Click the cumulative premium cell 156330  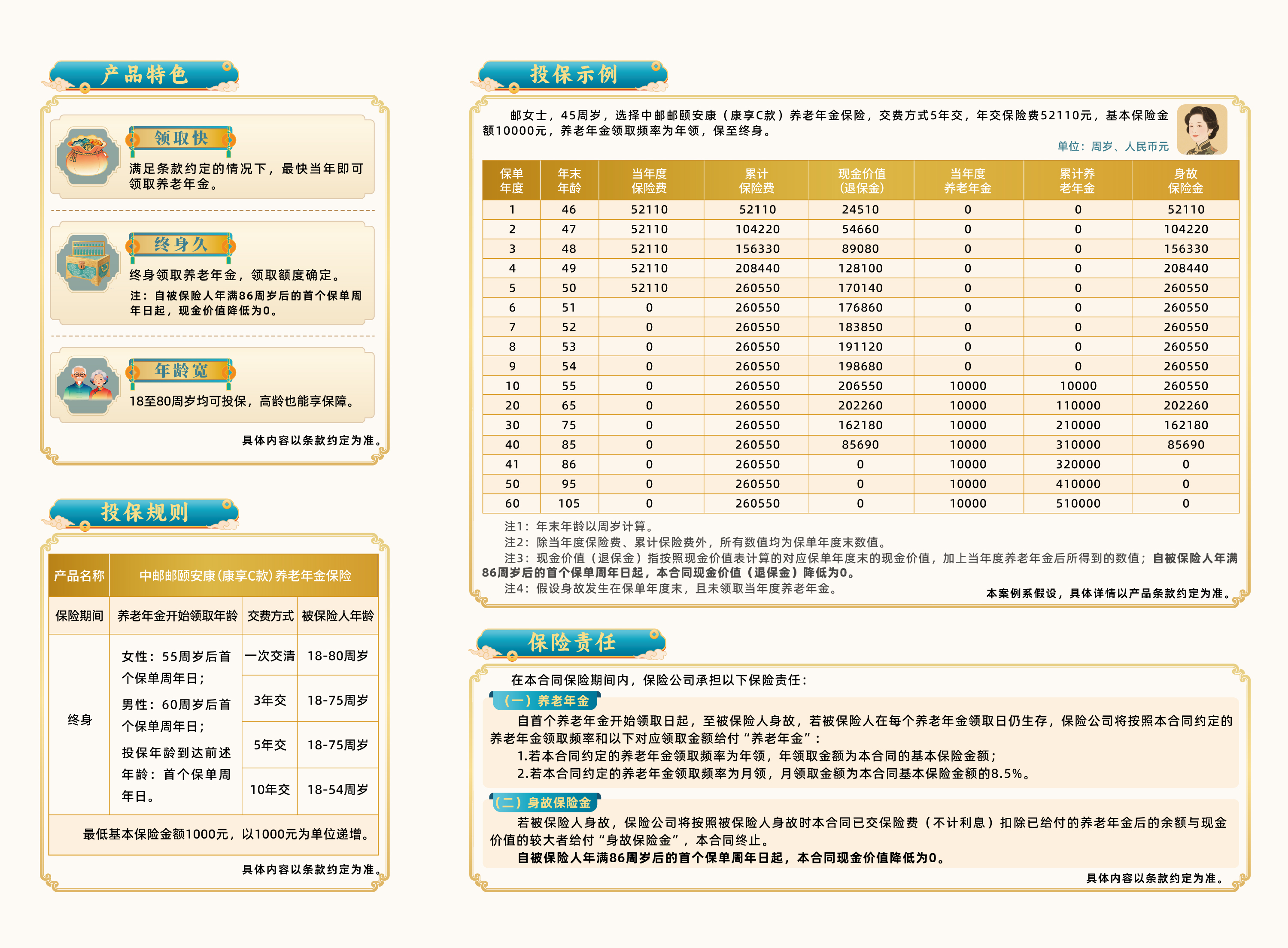[x=757, y=248]
